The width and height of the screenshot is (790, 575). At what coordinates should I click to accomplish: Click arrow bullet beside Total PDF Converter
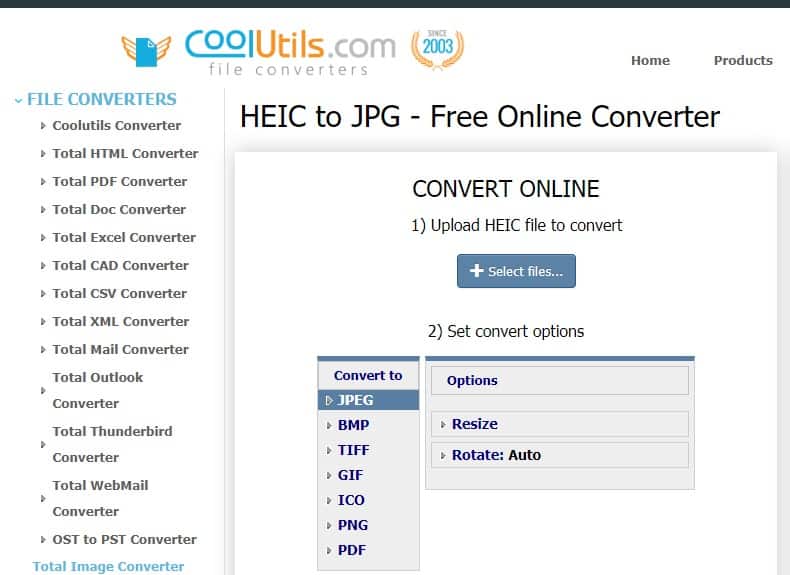pyautogui.click(x=43, y=182)
